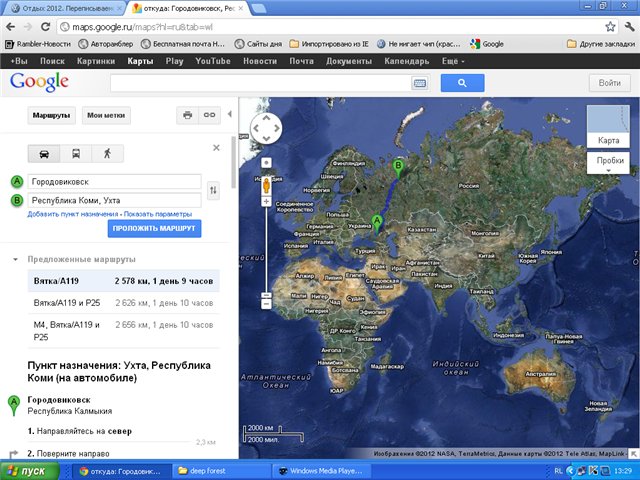Click the Мои метки button
Image resolution: width=640 pixels, height=480 pixels.
point(106,115)
